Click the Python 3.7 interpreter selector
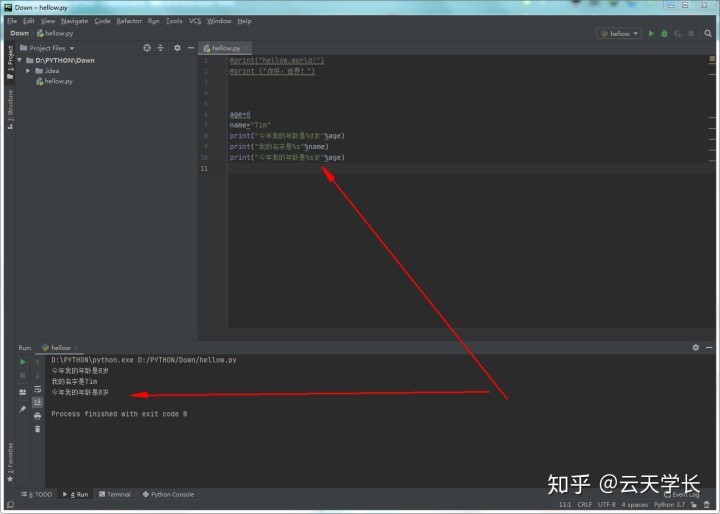This screenshot has height=514, width=720. [x=669, y=504]
